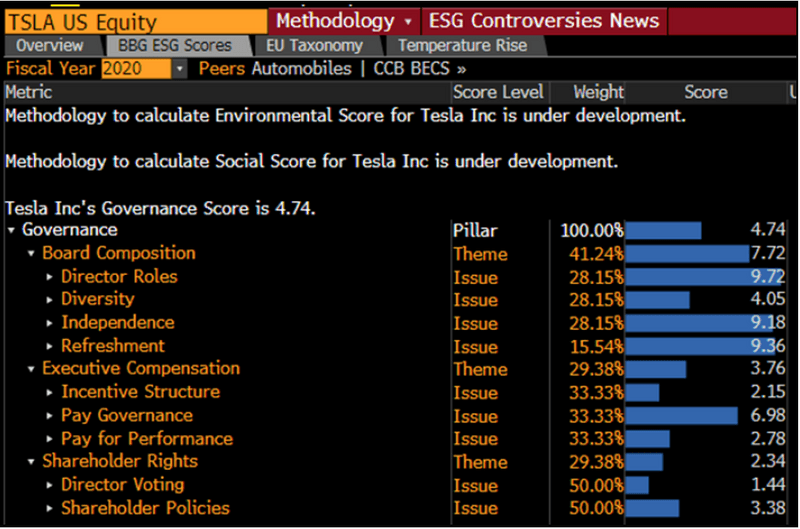Screen dimensions: 800x529
Task: Open the CCB BECS link
Action: click(x=419, y=68)
